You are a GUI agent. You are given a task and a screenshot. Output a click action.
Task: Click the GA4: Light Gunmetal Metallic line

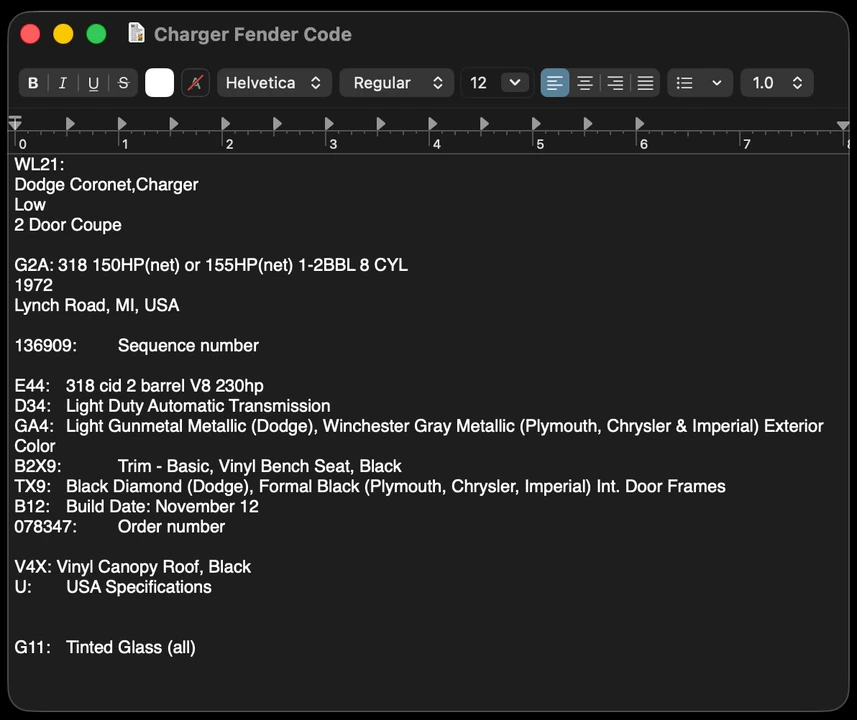[419, 426]
